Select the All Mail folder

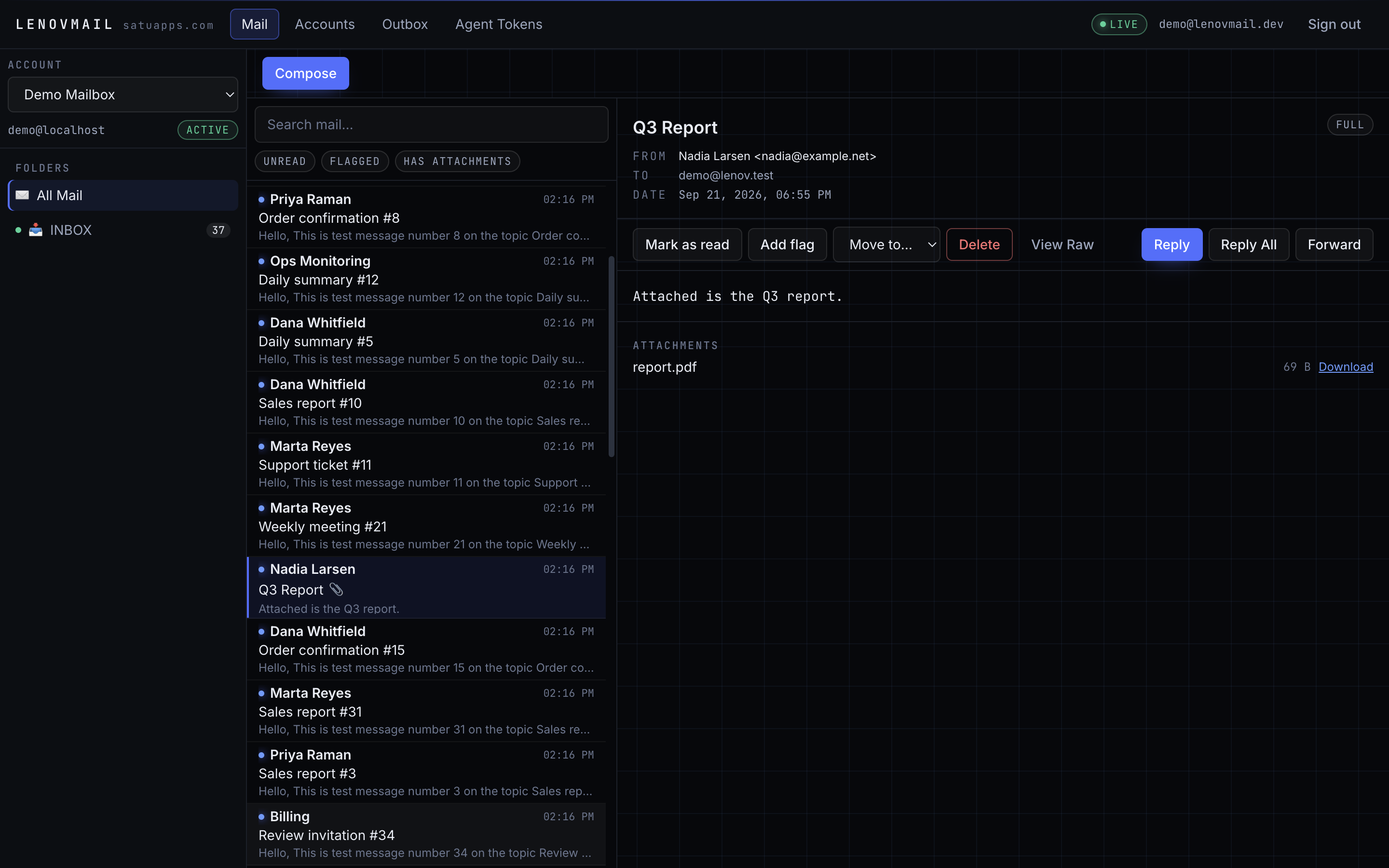123,195
